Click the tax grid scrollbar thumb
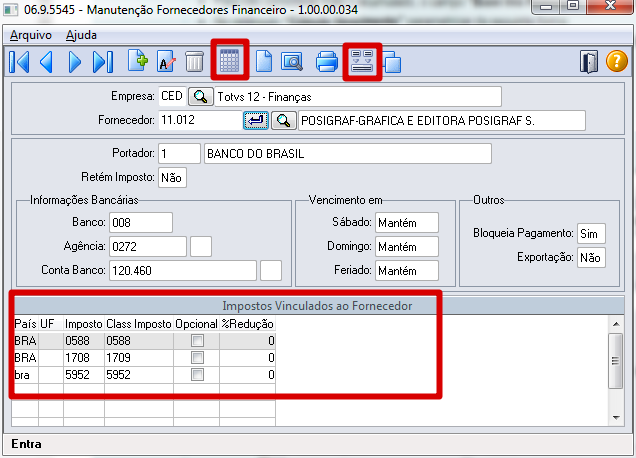The width and height of the screenshot is (636, 458). [x=616, y=361]
